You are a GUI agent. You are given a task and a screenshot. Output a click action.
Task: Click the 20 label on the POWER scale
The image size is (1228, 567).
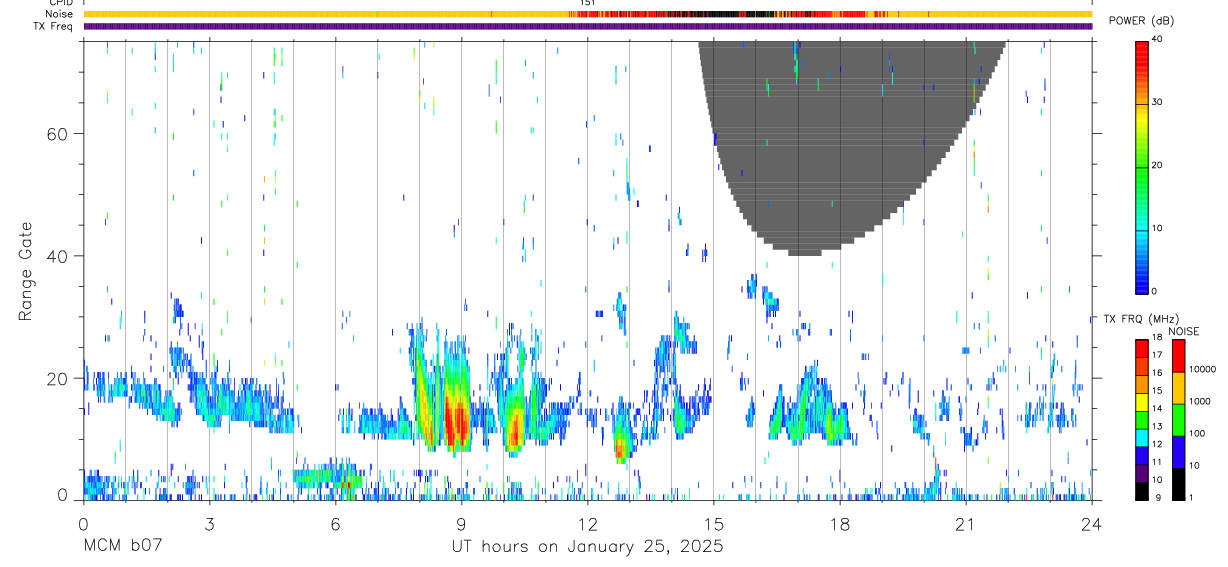point(1158,165)
